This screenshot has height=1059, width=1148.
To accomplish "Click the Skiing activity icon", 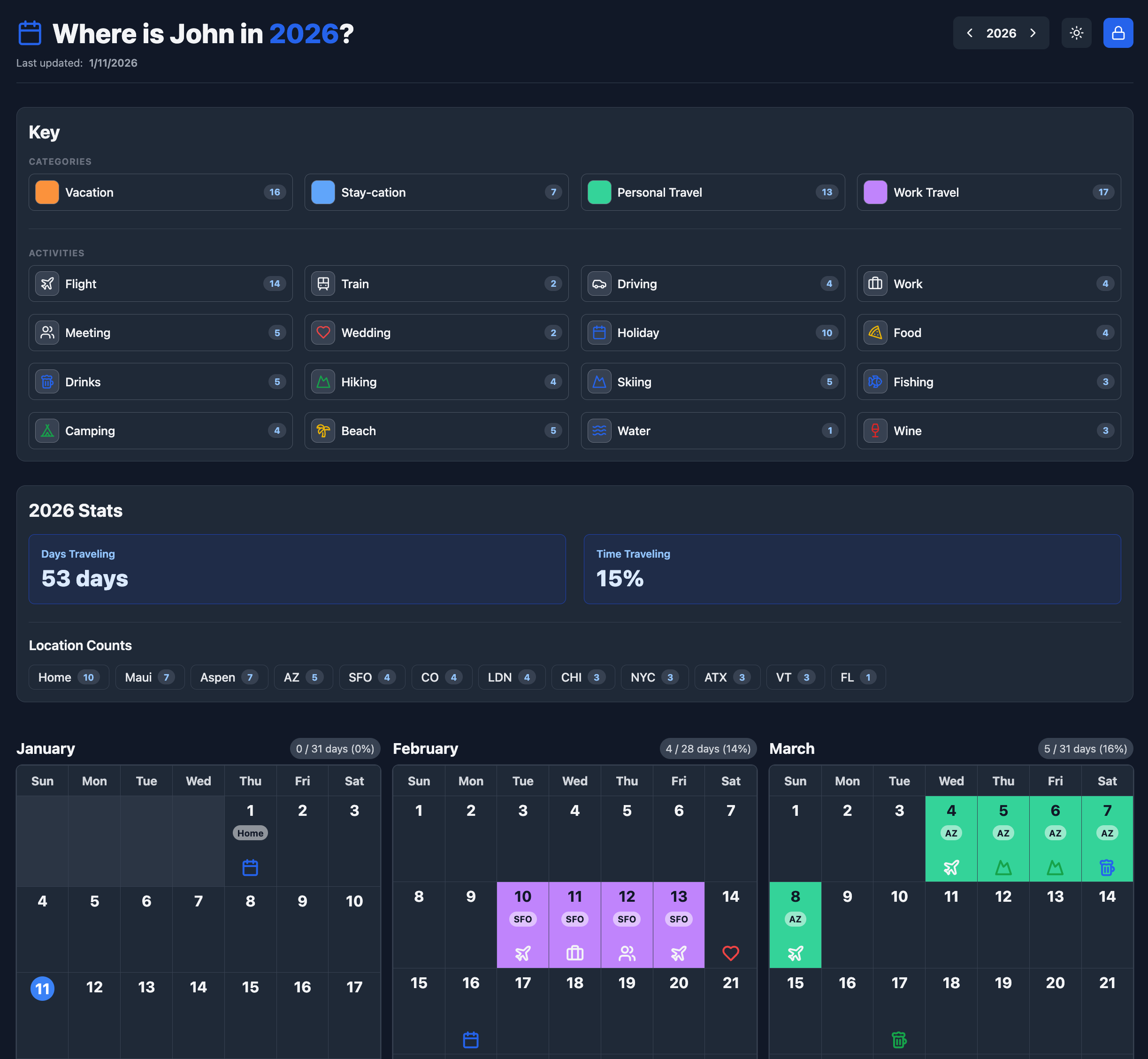I will coord(599,382).
